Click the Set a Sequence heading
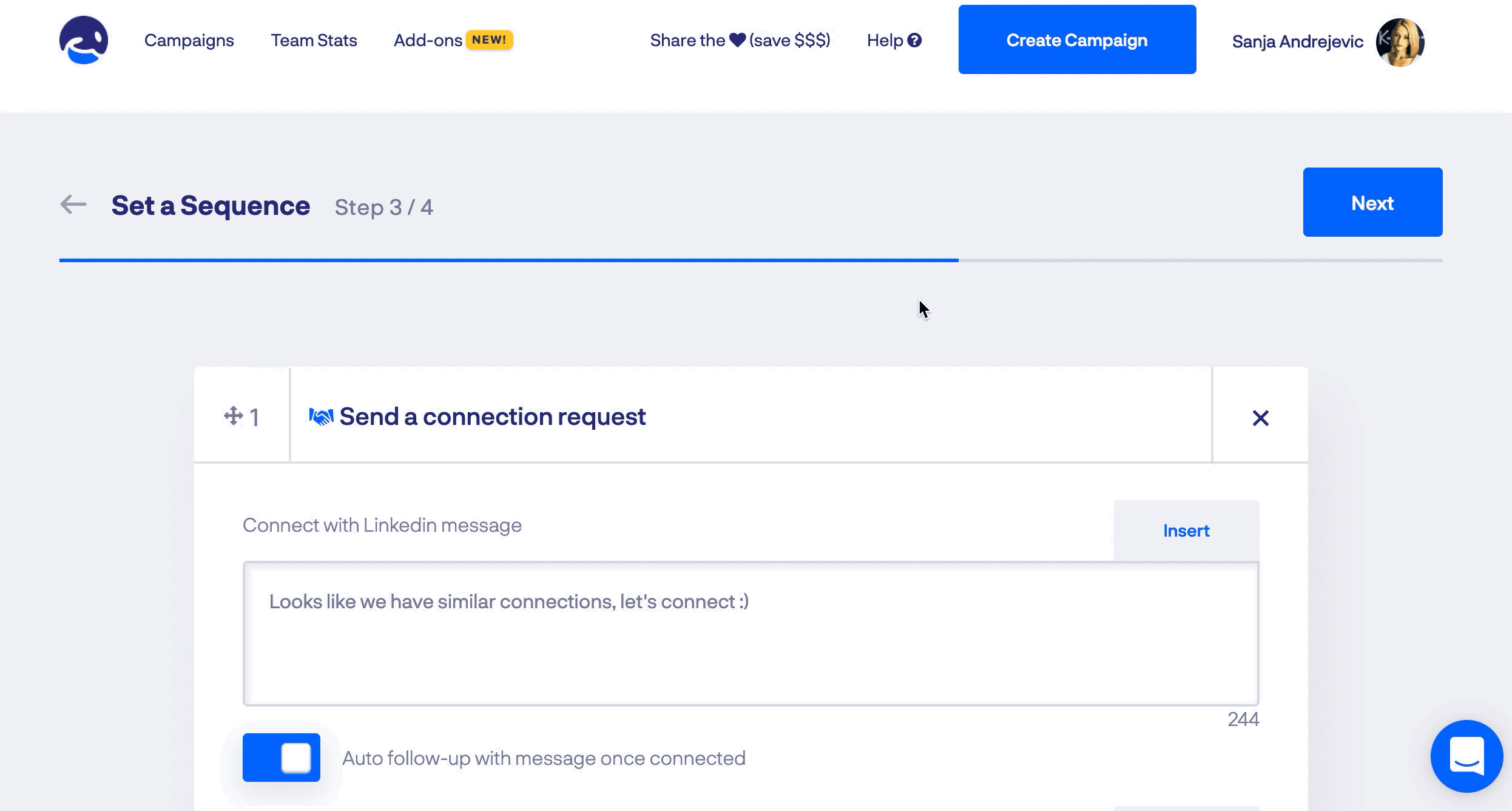This screenshot has height=811, width=1512. (211, 205)
